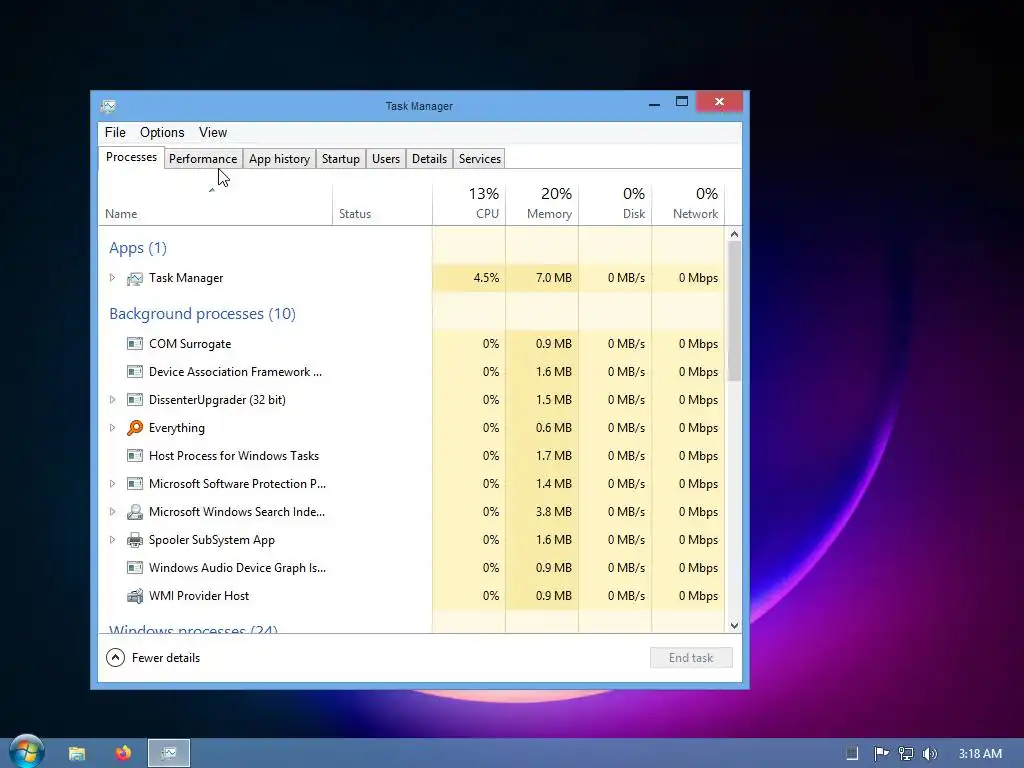Click the Apps (1) group heading
1024x768 pixels.
pos(138,248)
